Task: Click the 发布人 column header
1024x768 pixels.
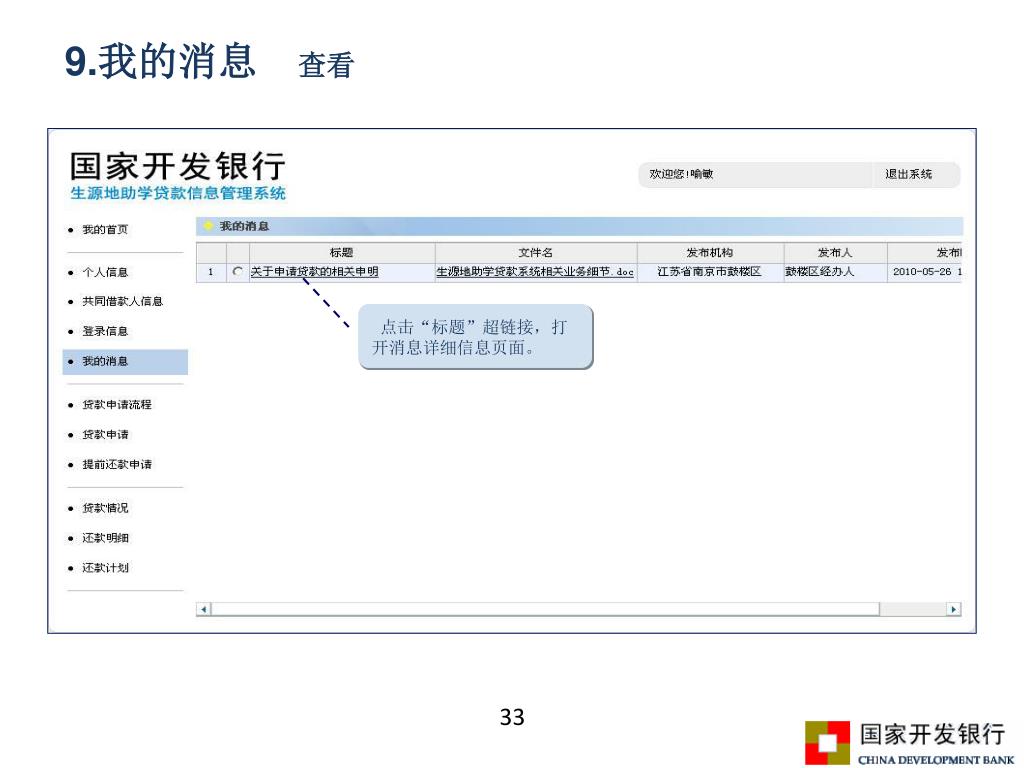Action: pyautogui.click(x=835, y=253)
